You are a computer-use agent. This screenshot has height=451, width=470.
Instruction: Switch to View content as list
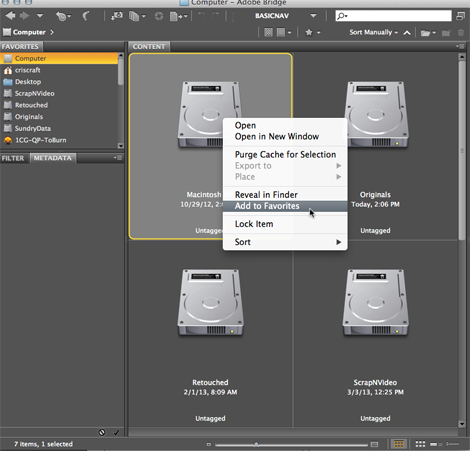click(x=452, y=444)
